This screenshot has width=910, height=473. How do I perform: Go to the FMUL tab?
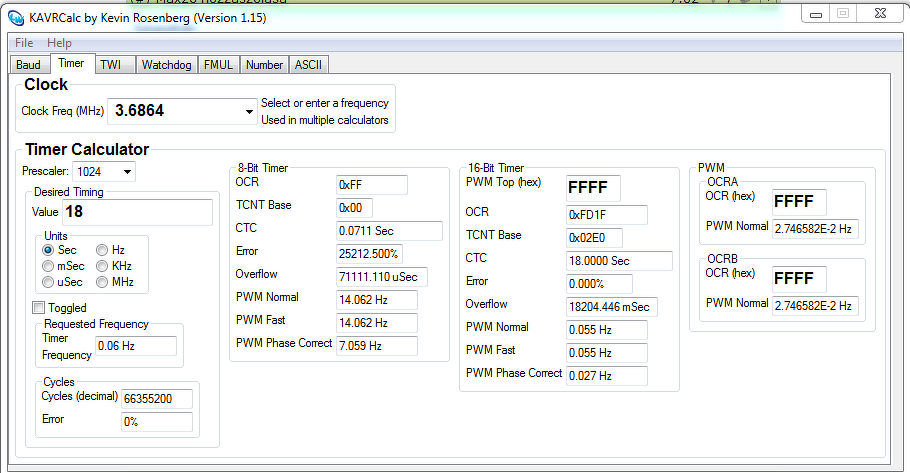[217, 65]
